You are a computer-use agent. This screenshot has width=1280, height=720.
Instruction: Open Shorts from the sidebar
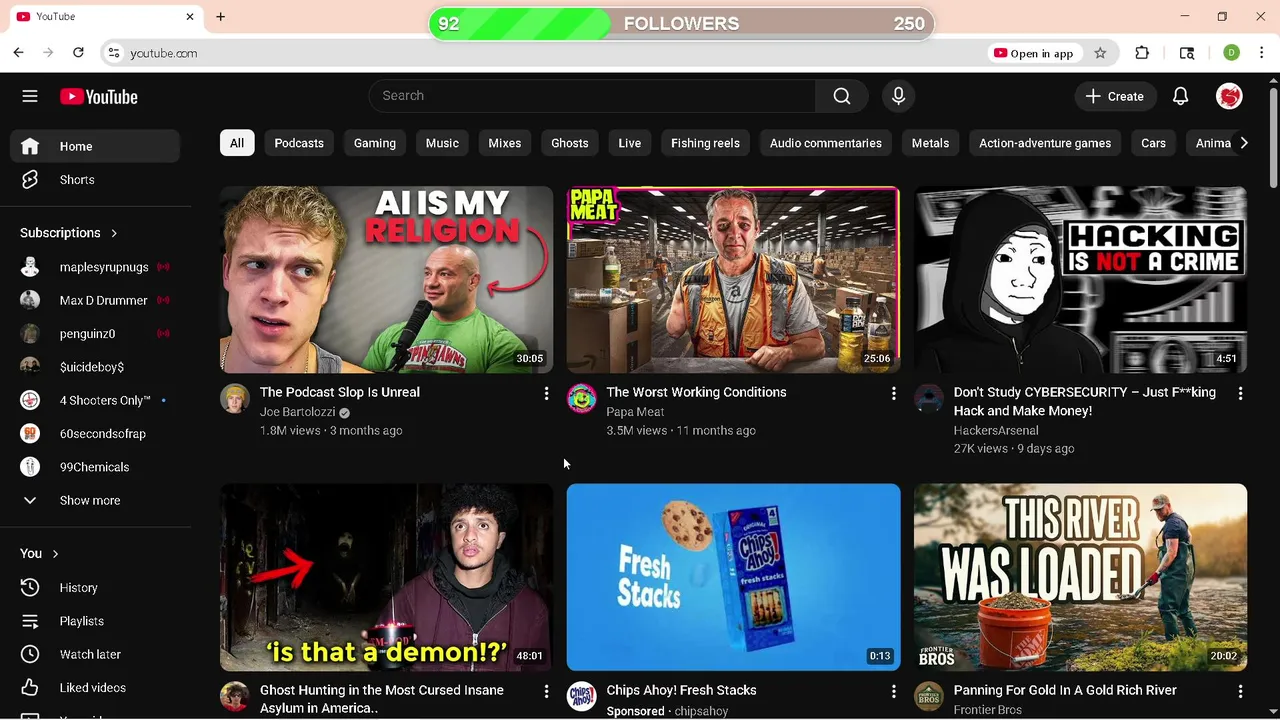[x=95, y=180]
